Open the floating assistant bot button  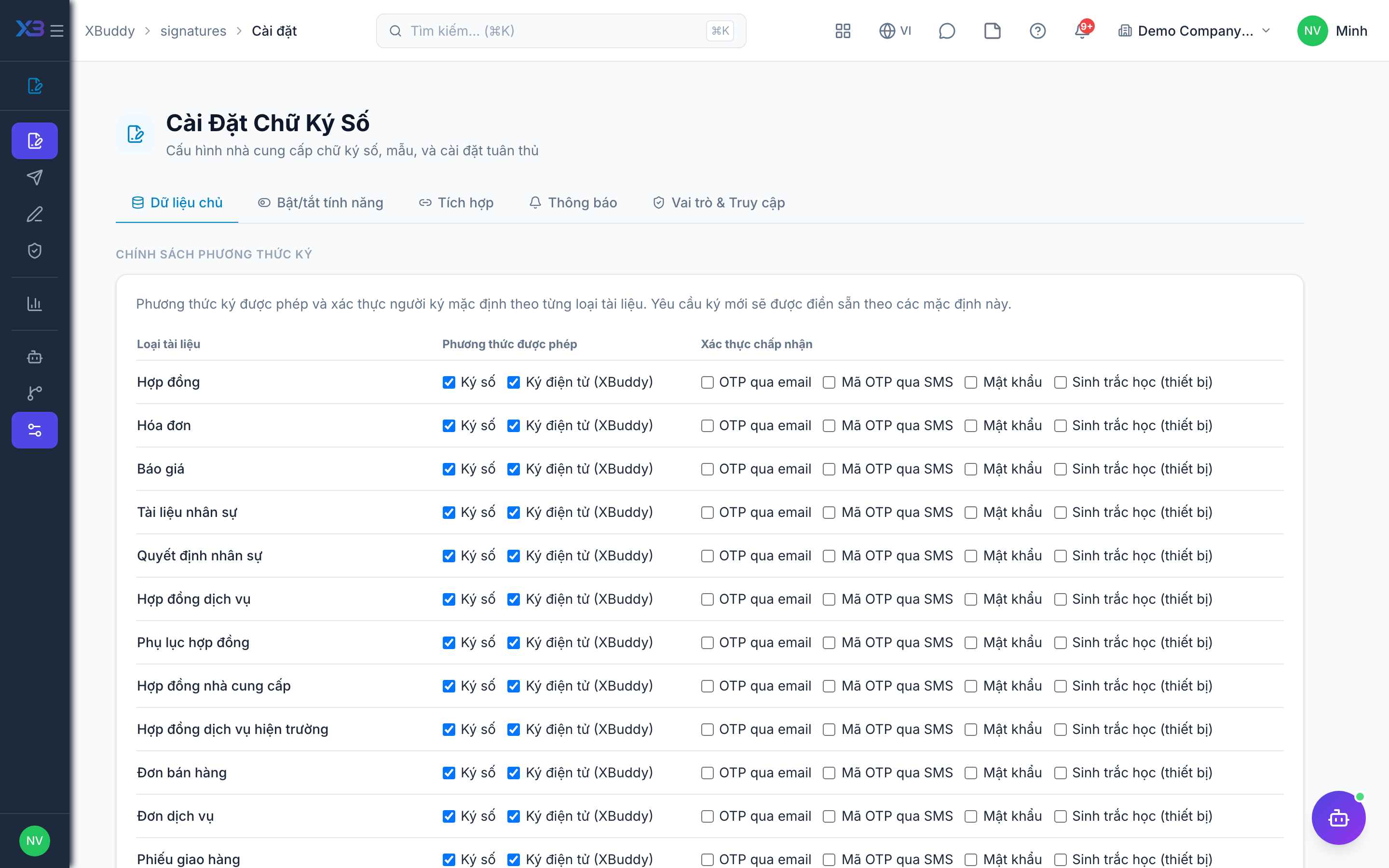(1338, 817)
